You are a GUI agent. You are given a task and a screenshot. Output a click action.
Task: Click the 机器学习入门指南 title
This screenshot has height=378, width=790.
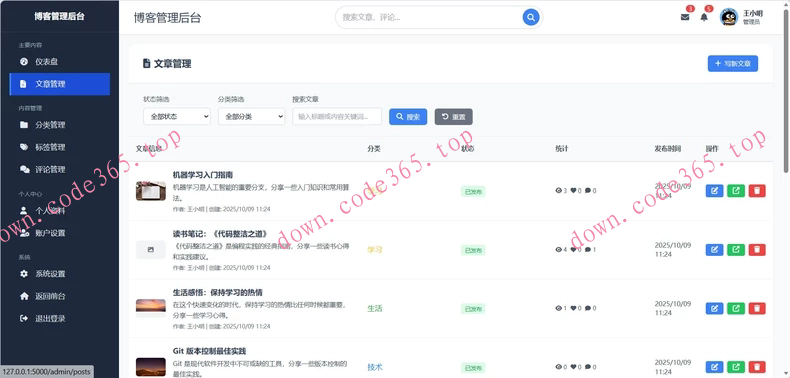click(203, 175)
